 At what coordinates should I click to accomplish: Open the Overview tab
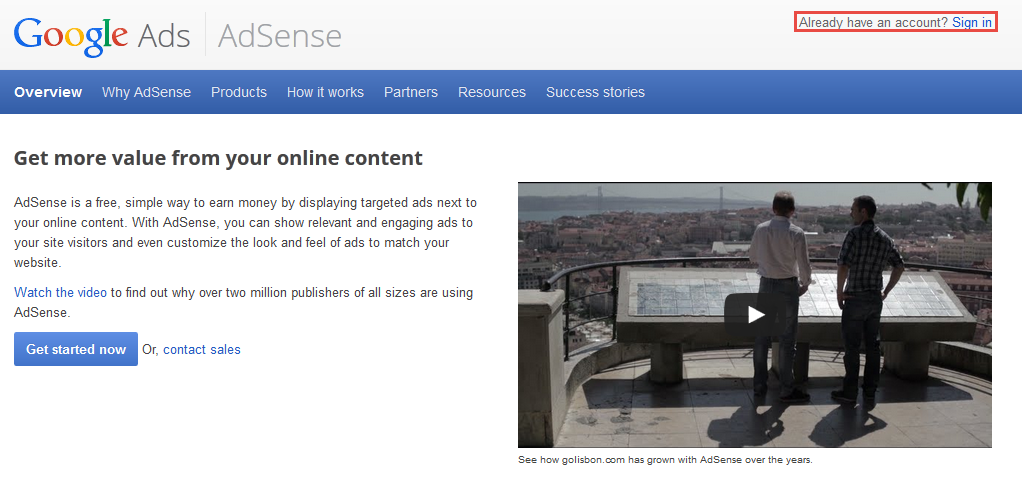click(48, 92)
